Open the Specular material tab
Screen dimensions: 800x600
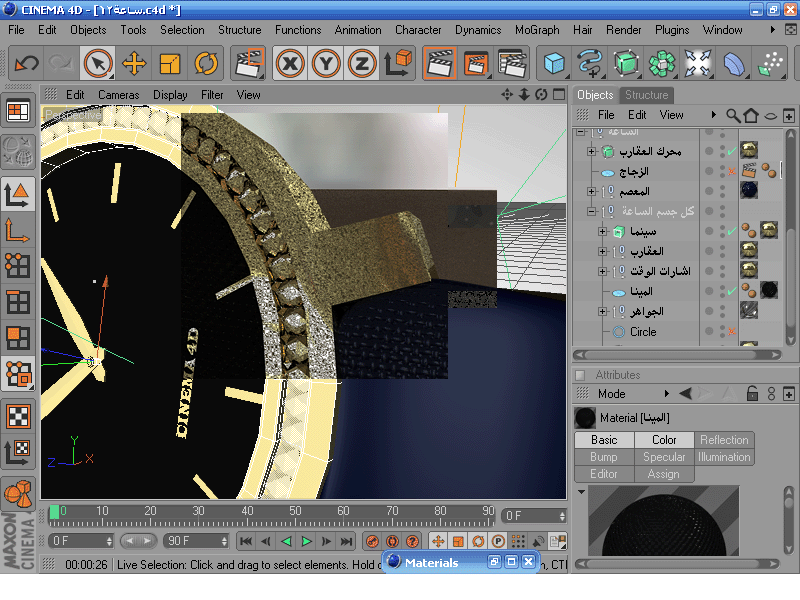664,457
